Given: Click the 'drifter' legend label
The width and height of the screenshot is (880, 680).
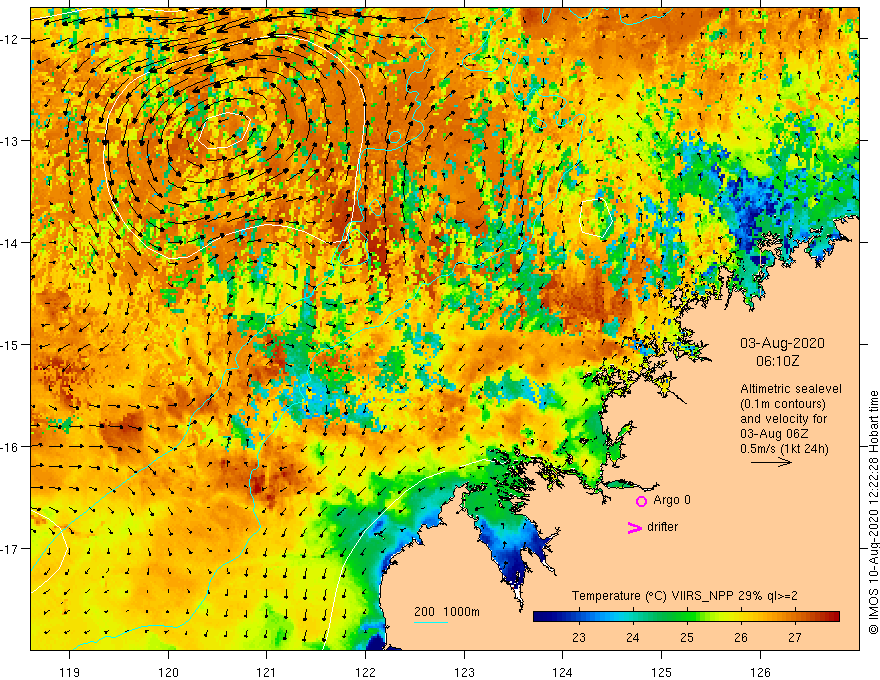Looking at the screenshot, I should [662, 527].
